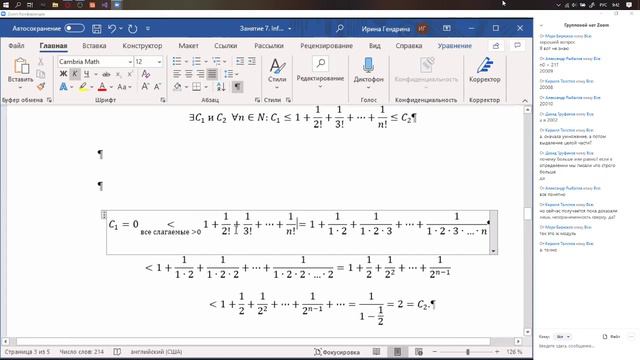Cut selection with the scissors icon
Screen dimensions: 640x360
point(40,62)
